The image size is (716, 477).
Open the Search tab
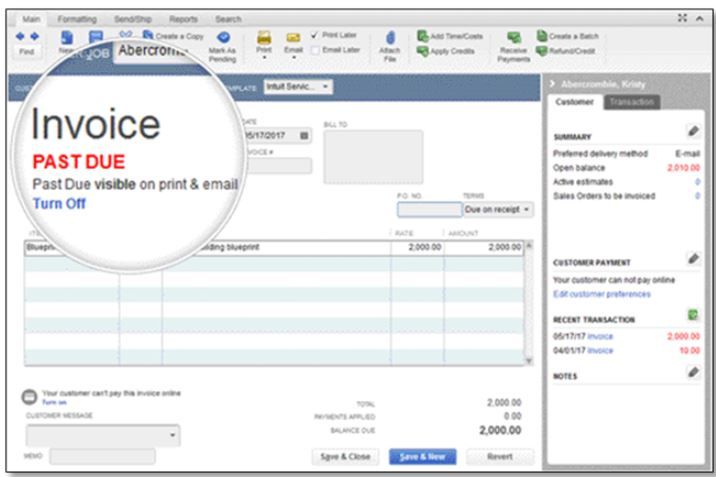click(x=228, y=19)
